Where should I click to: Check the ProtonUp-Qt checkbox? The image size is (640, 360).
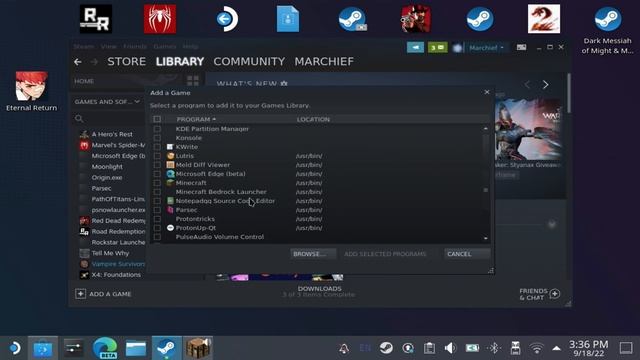coord(157,228)
